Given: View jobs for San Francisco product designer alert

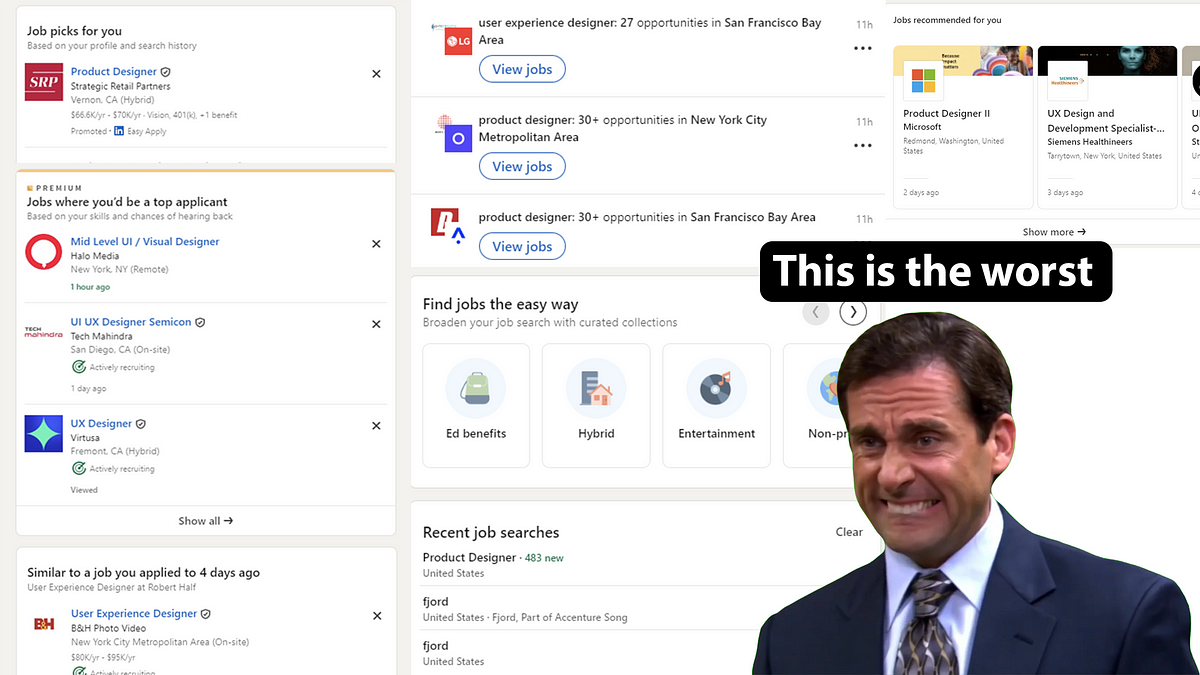Looking at the screenshot, I should coord(522,246).
